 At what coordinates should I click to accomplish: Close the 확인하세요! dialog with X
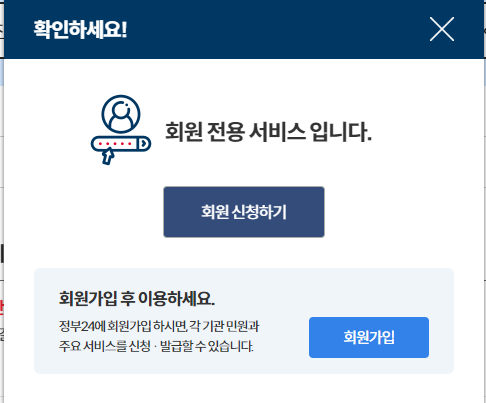[442, 29]
